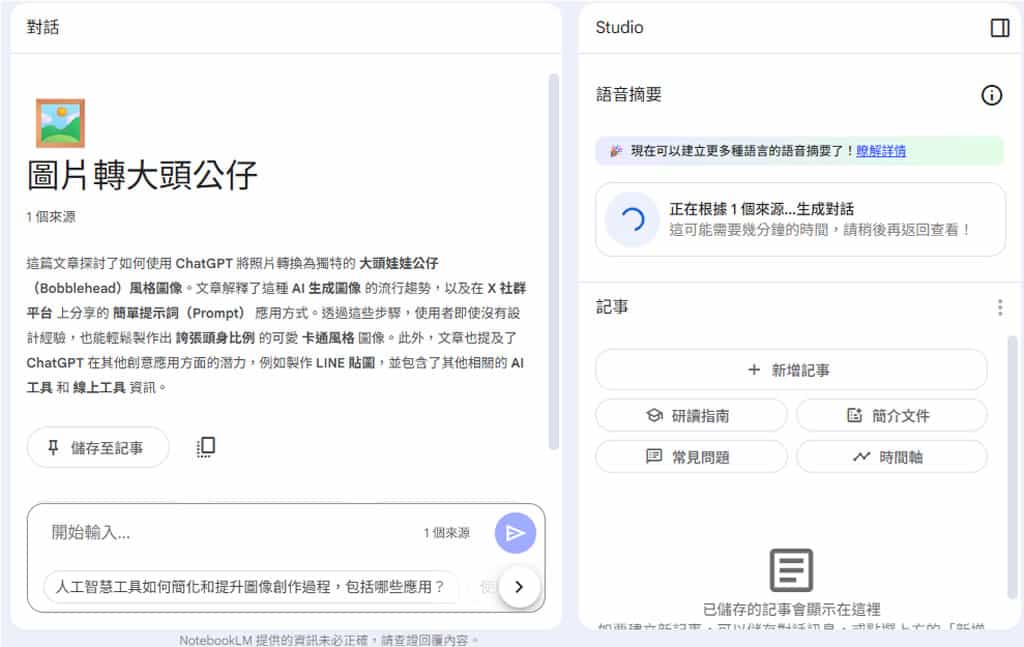1024x647 pixels.
Task: Click the party emoji in the language banner
Action: (615, 151)
